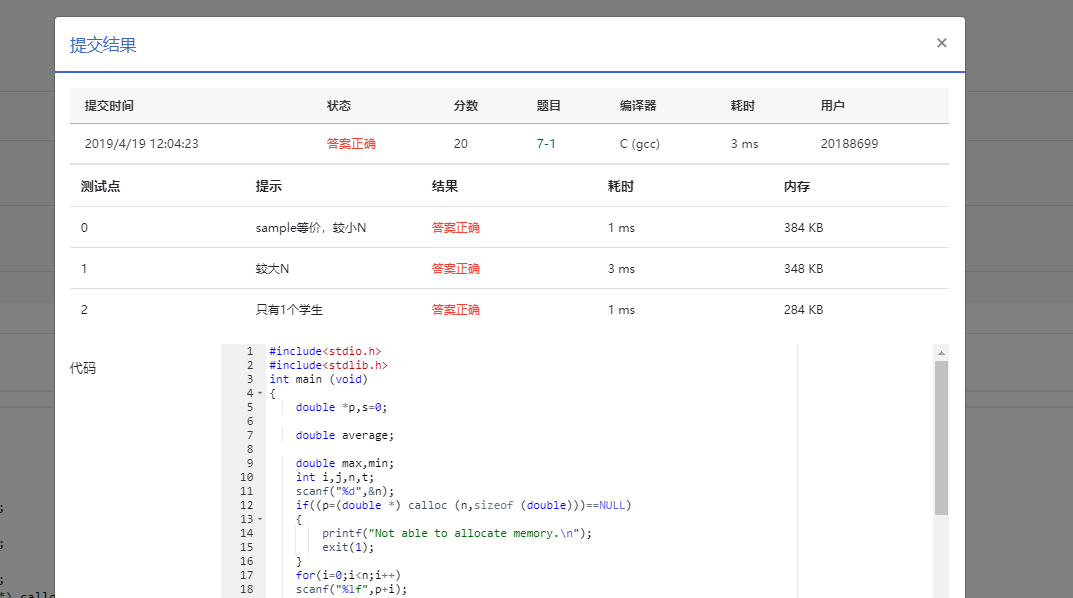Click code line int main (void)
Viewport: 1073px width, 598px height.
(x=318, y=379)
